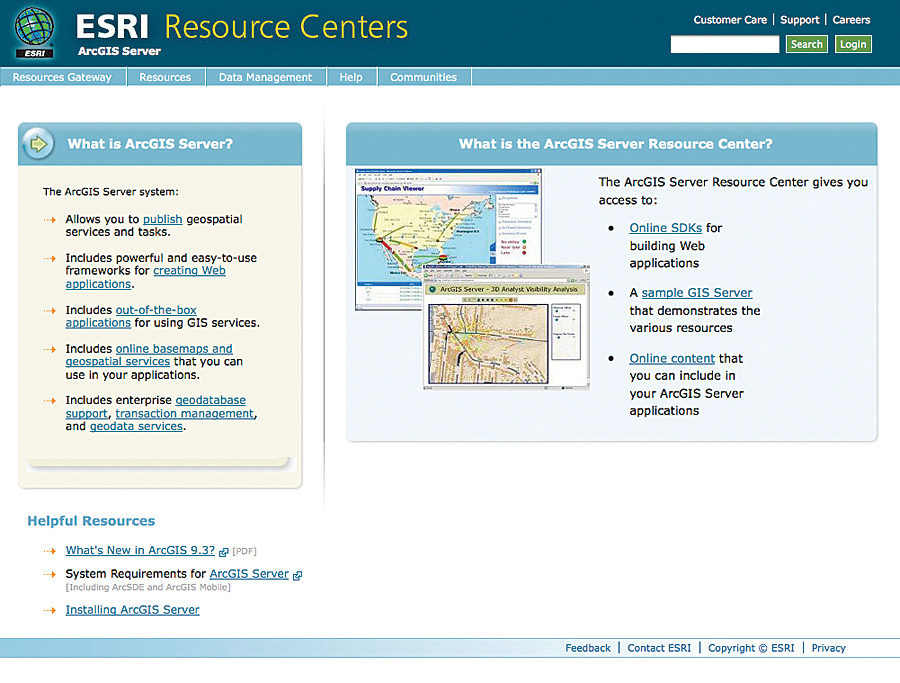Screen dimensions: 900x683
Task: Open the Resources Gateway tab
Action: pos(63,77)
